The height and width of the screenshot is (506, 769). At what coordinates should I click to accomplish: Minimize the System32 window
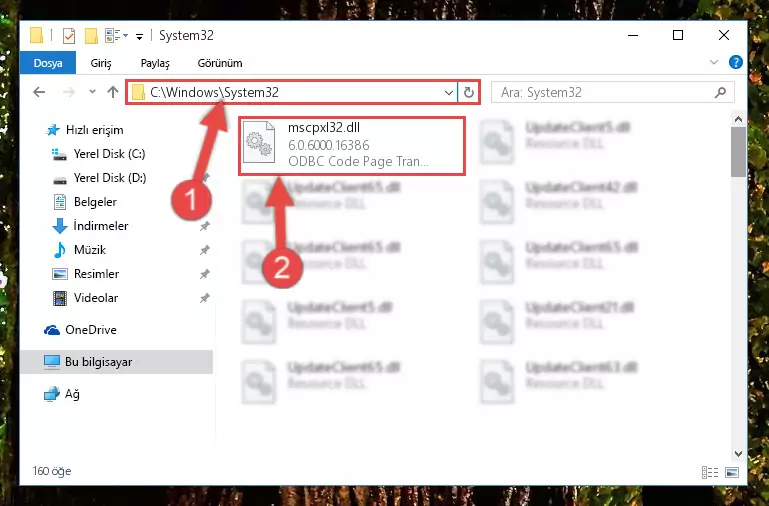click(x=633, y=35)
